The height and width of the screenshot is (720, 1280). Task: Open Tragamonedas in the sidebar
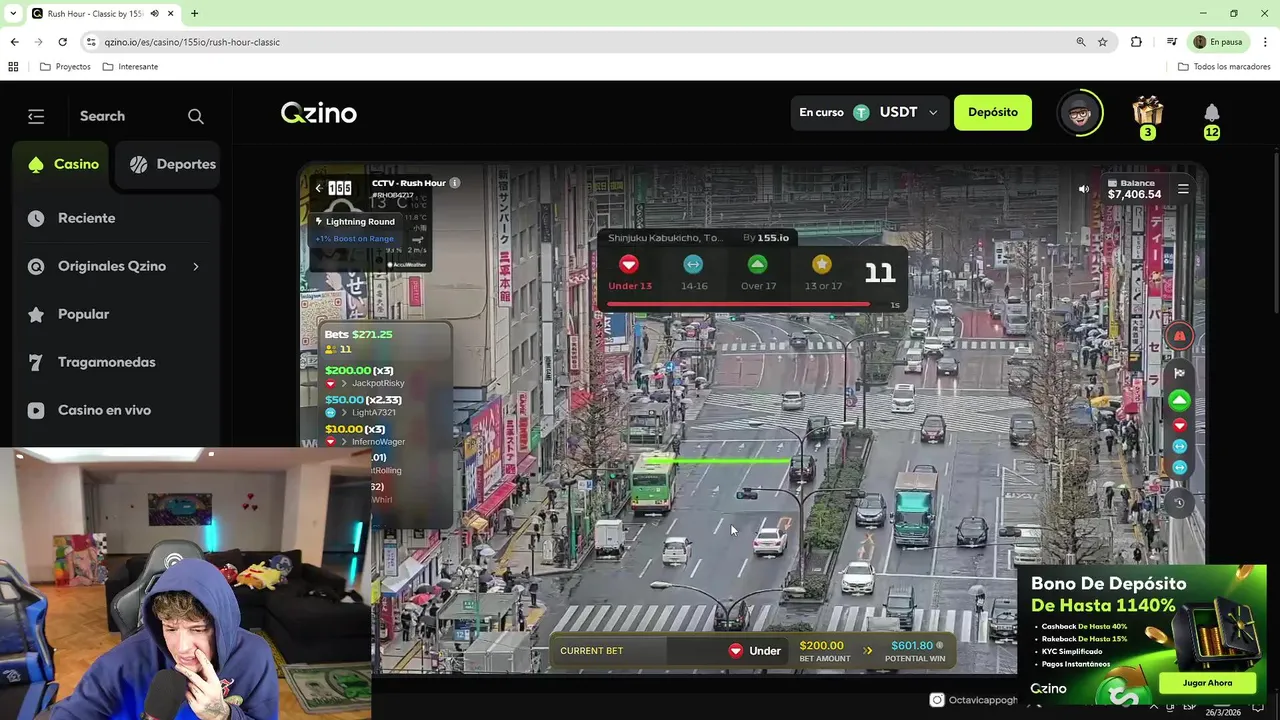click(x=106, y=362)
